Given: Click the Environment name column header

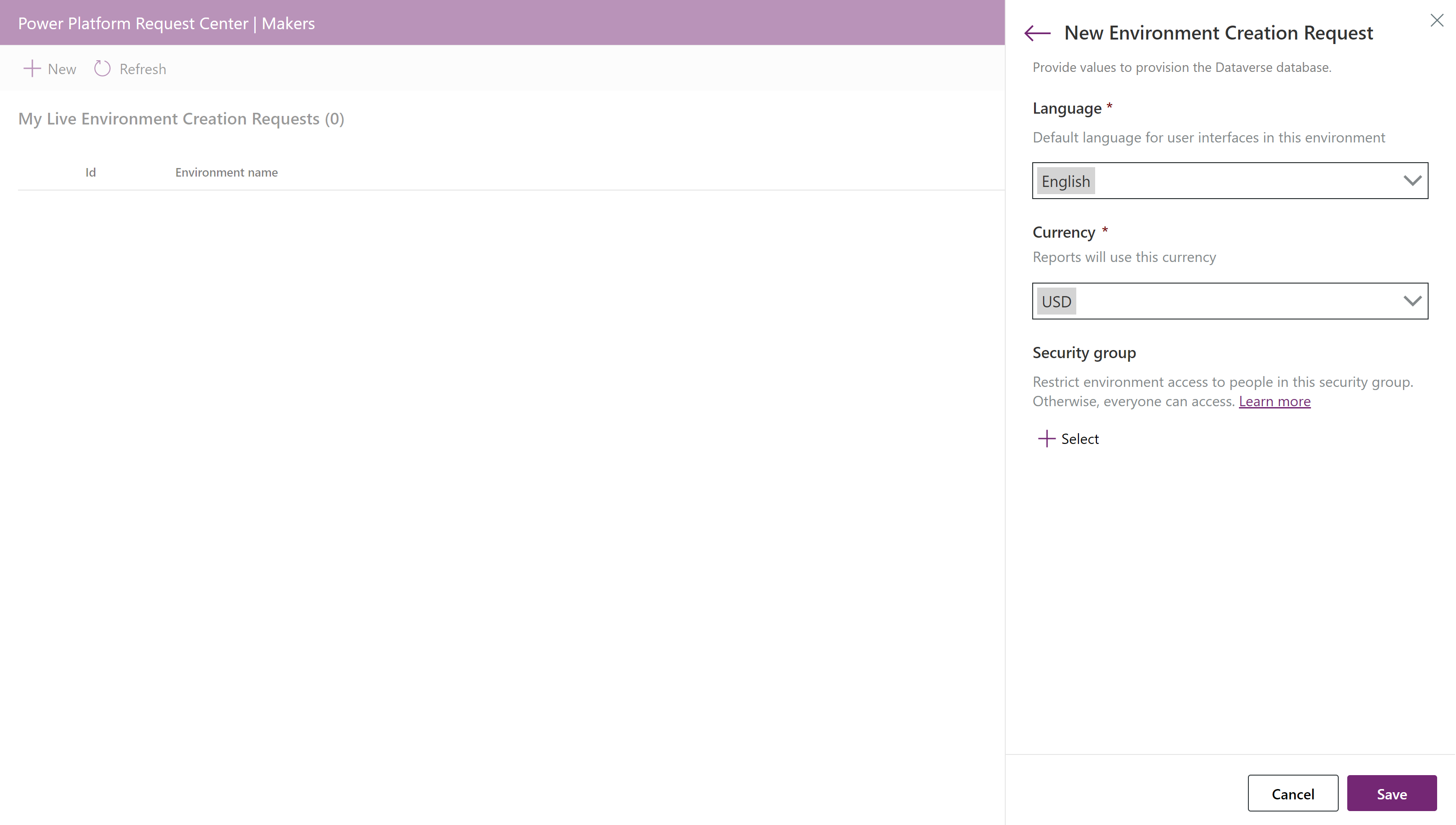Looking at the screenshot, I should [227, 172].
